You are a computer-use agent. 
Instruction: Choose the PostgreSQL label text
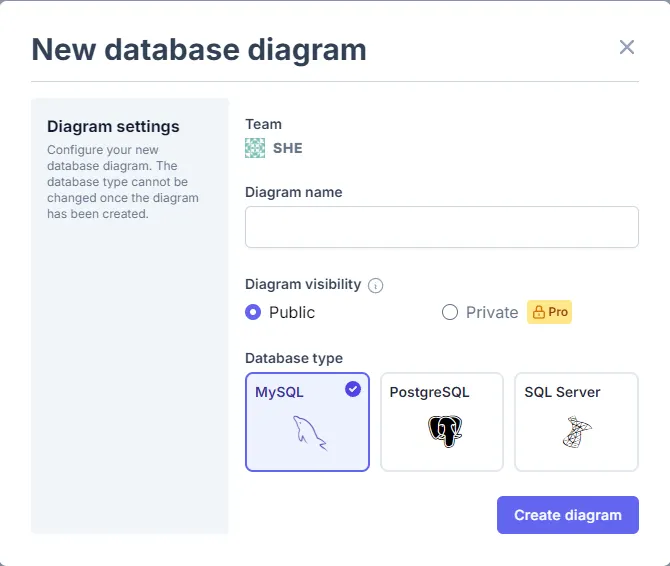[429, 392]
